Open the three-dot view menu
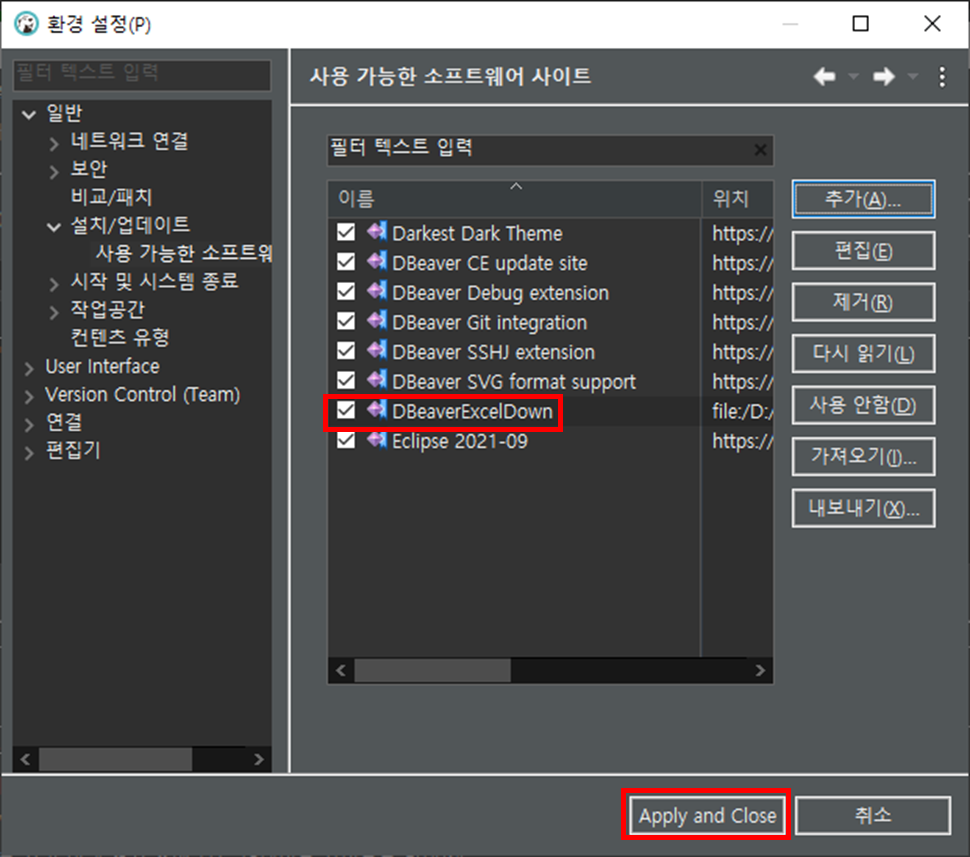The height and width of the screenshot is (857, 970). click(x=942, y=77)
